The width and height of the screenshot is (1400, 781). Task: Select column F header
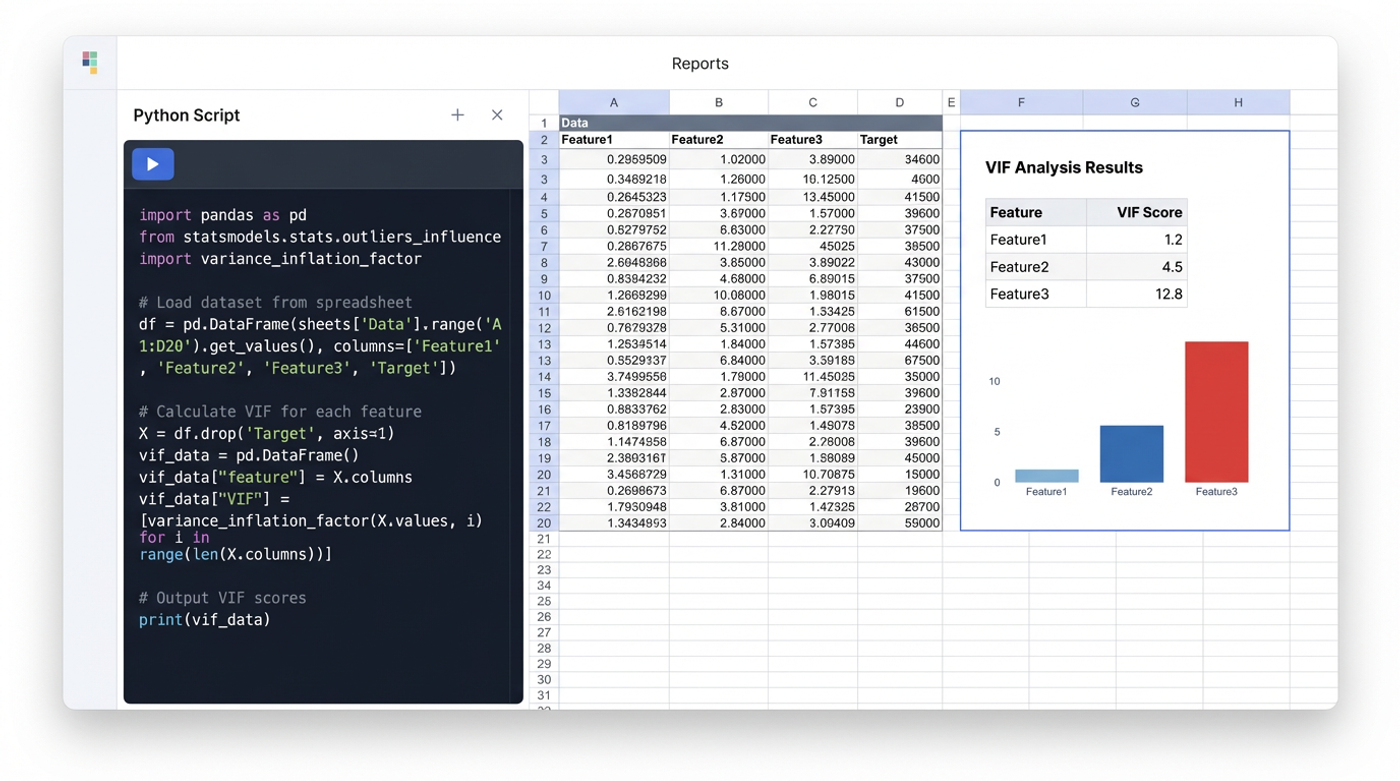(x=1021, y=102)
